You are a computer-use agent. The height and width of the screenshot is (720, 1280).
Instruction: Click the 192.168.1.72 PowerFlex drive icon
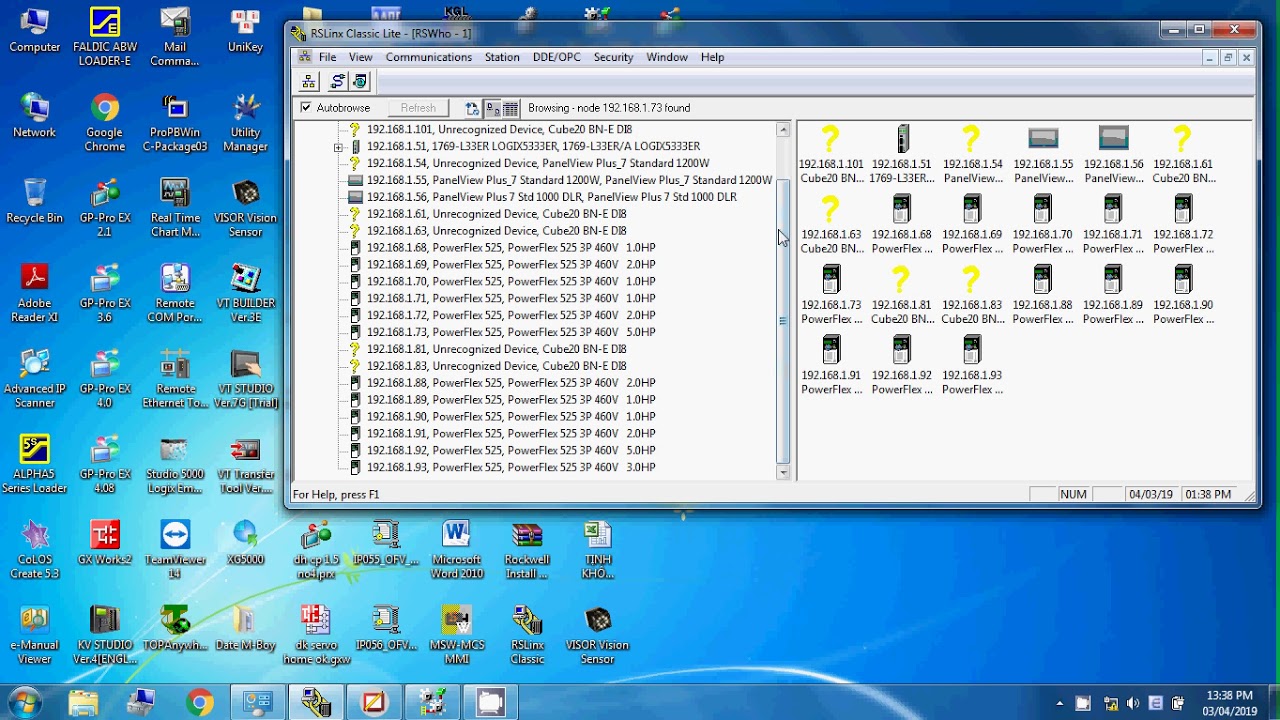point(1183,209)
